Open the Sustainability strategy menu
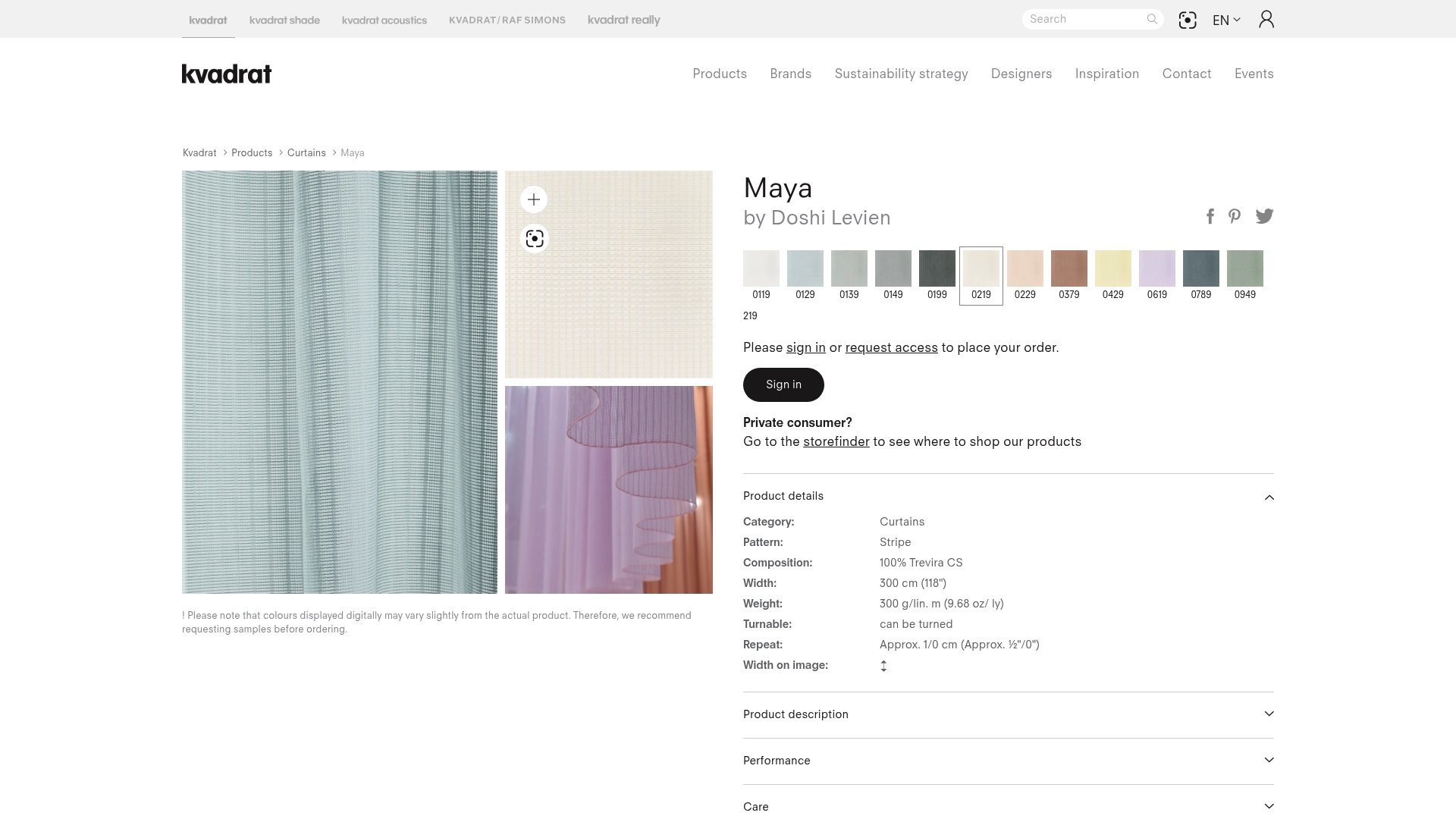 pos(901,74)
